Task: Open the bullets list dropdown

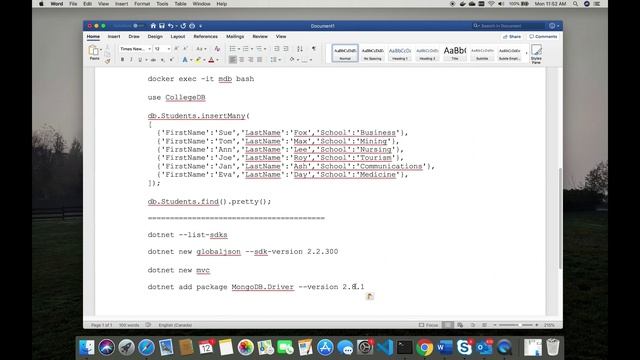Action: pos(239,49)
